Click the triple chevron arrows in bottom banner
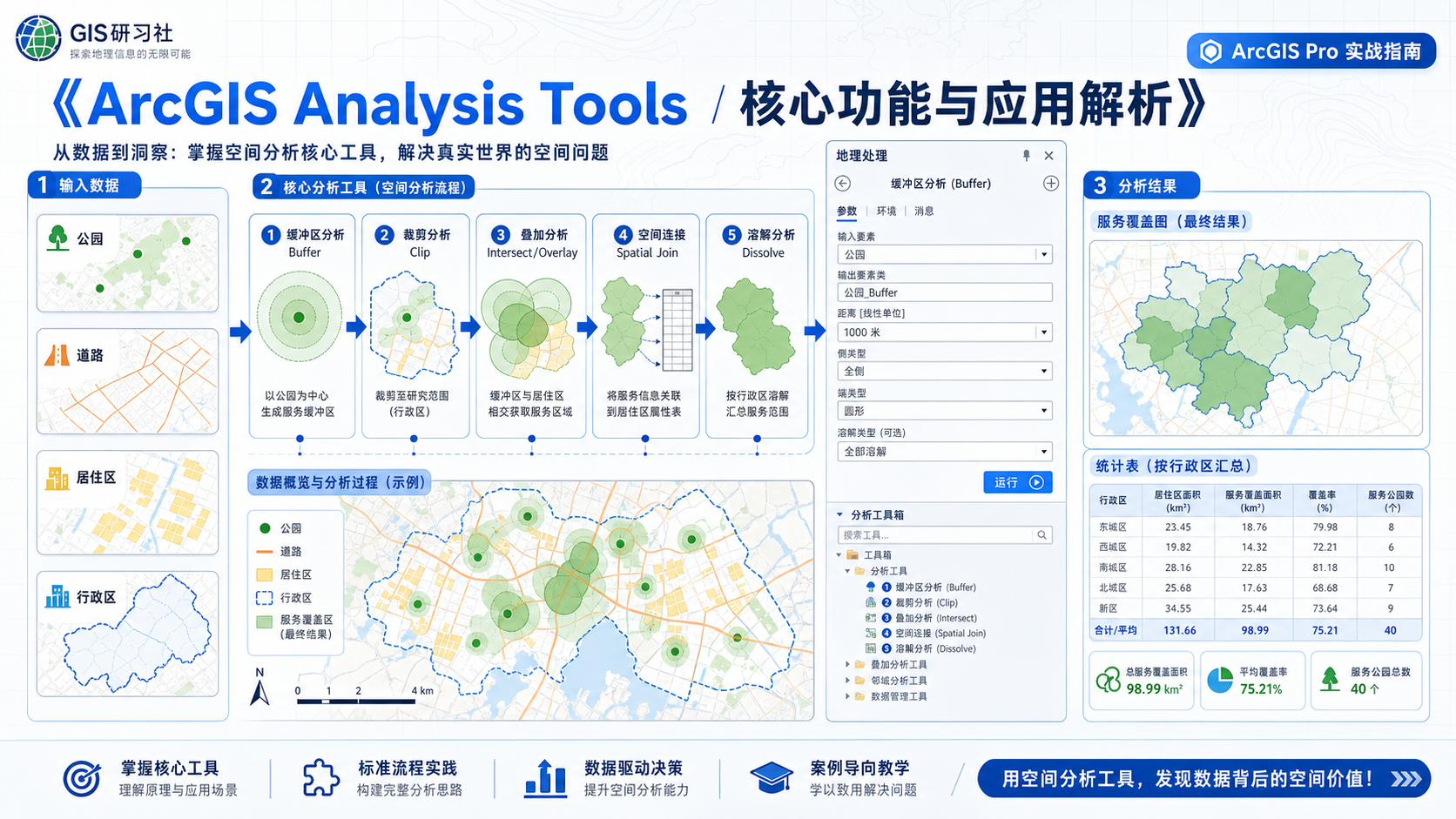Screen dimensions: 1456x819 click(1405, 779)
